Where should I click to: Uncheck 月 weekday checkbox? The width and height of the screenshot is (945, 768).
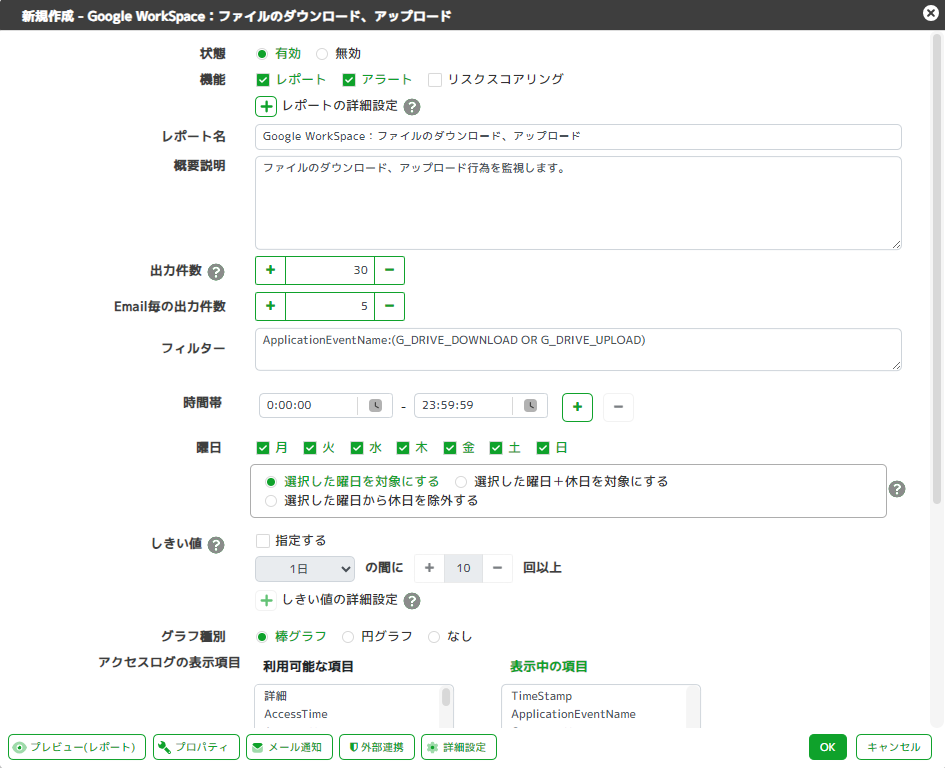(x=263, y=448)
